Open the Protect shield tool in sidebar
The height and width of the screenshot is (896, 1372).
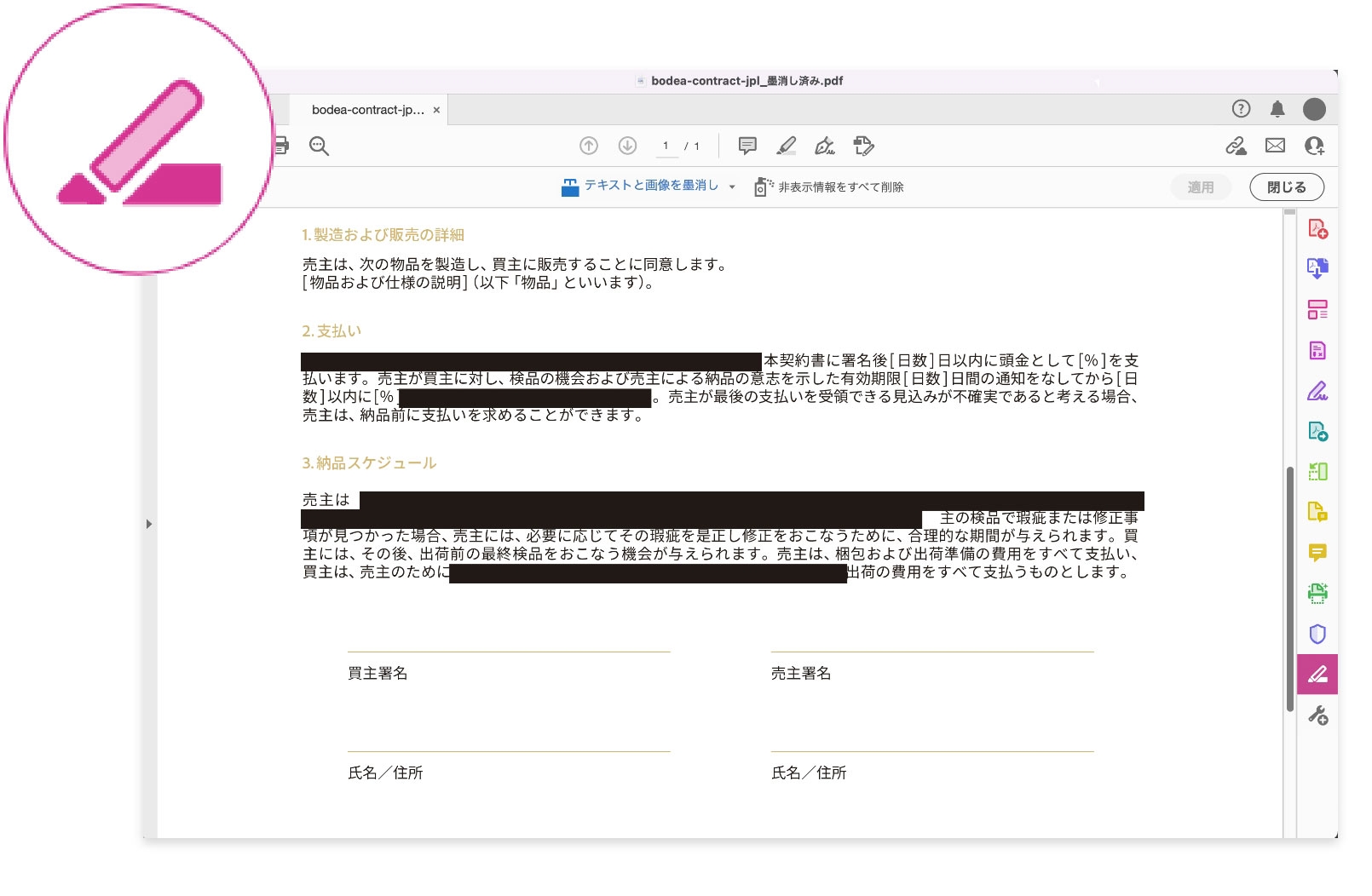pos(1317,634)
